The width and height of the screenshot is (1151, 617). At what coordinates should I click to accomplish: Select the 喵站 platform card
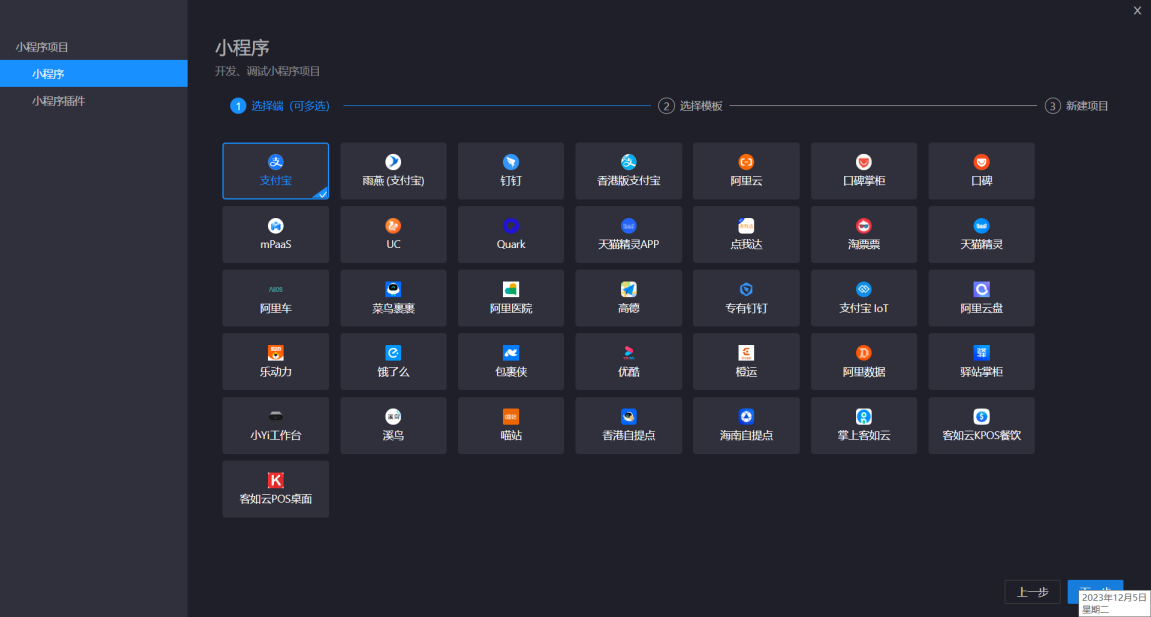click(511, 426)
